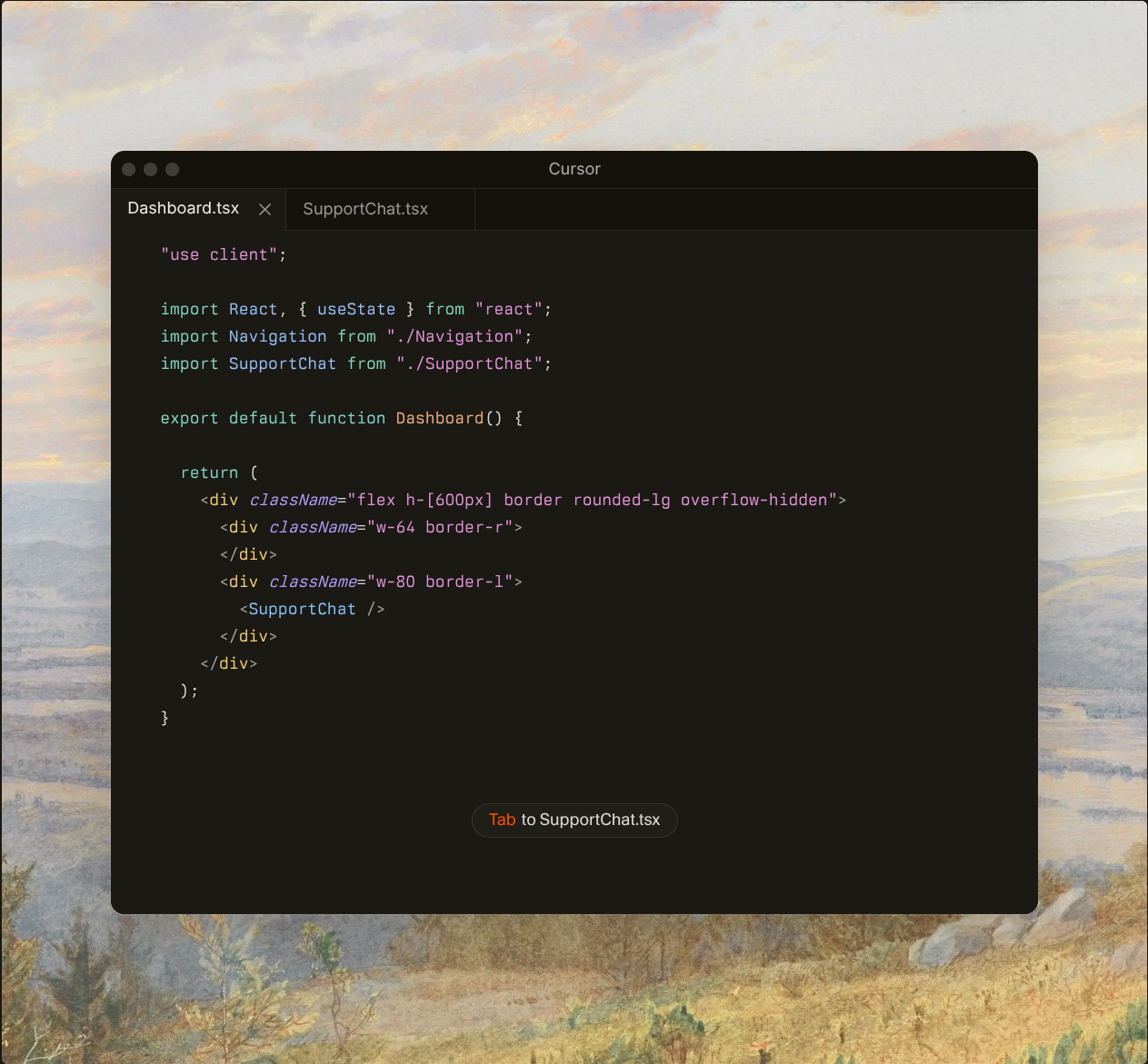The width and height of the screenshot is (1148, 1064).
Task: Click the middle minimize window dot
Action: [151, 170]
